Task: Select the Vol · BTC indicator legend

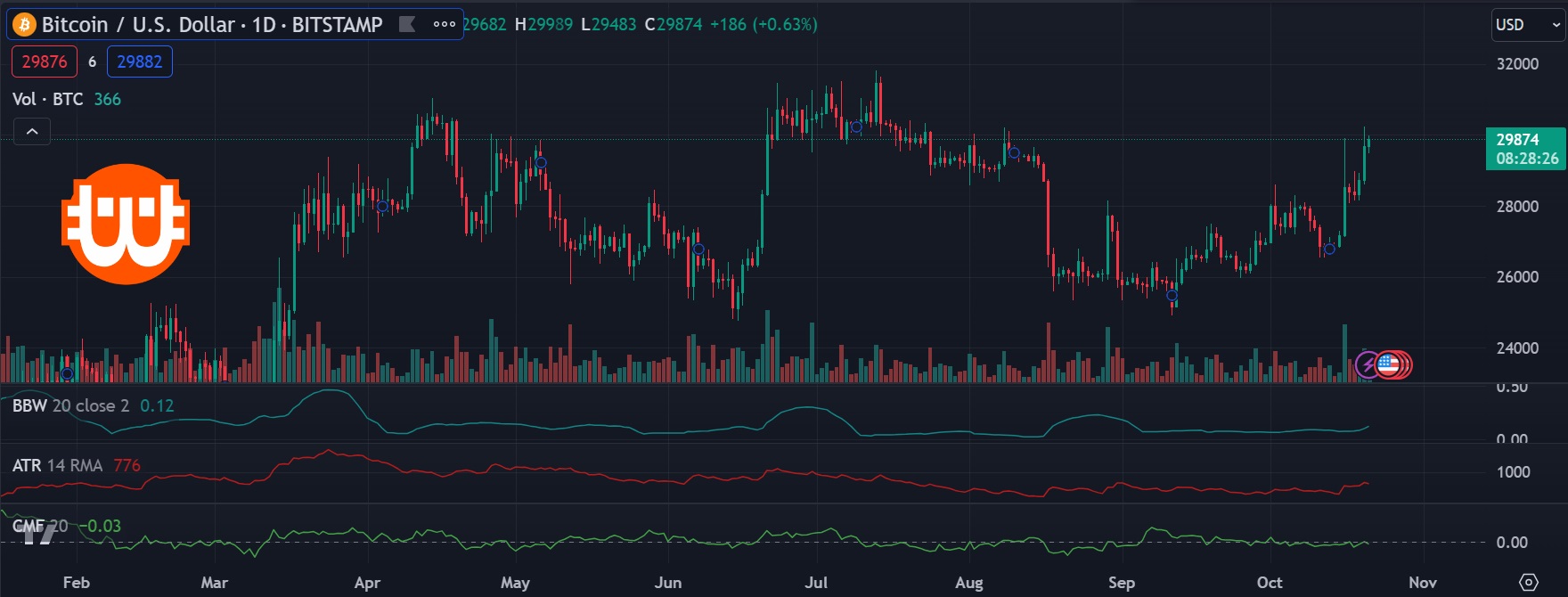Action: pyautogui.click(x=48, y=99)
